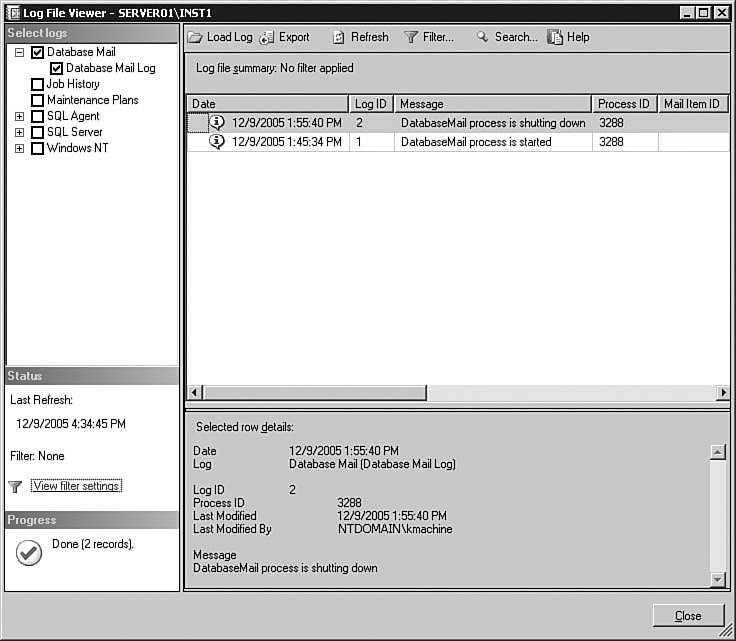Select row '12/9/2005 1:45:34 PM'

[458, 142]
